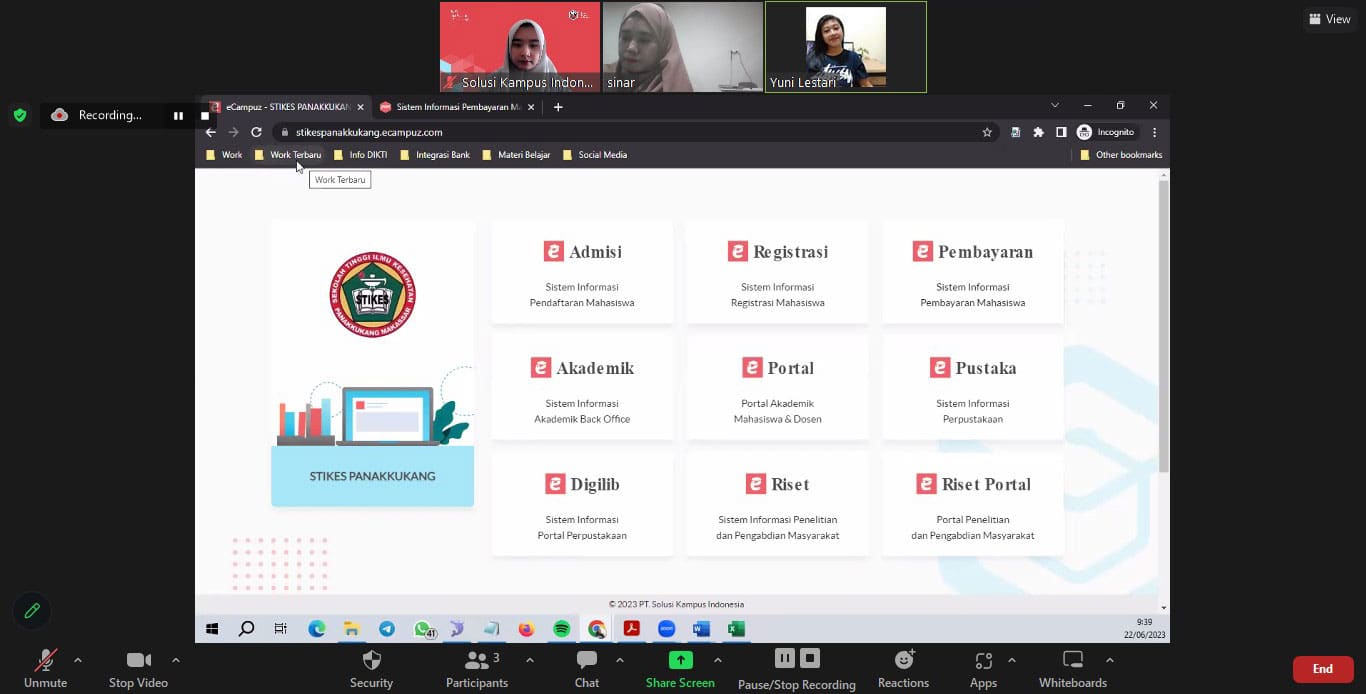The width and height of the screenshot is (1366, 694).
Task: Click the green Share Screen button
Action: point(680,668)
